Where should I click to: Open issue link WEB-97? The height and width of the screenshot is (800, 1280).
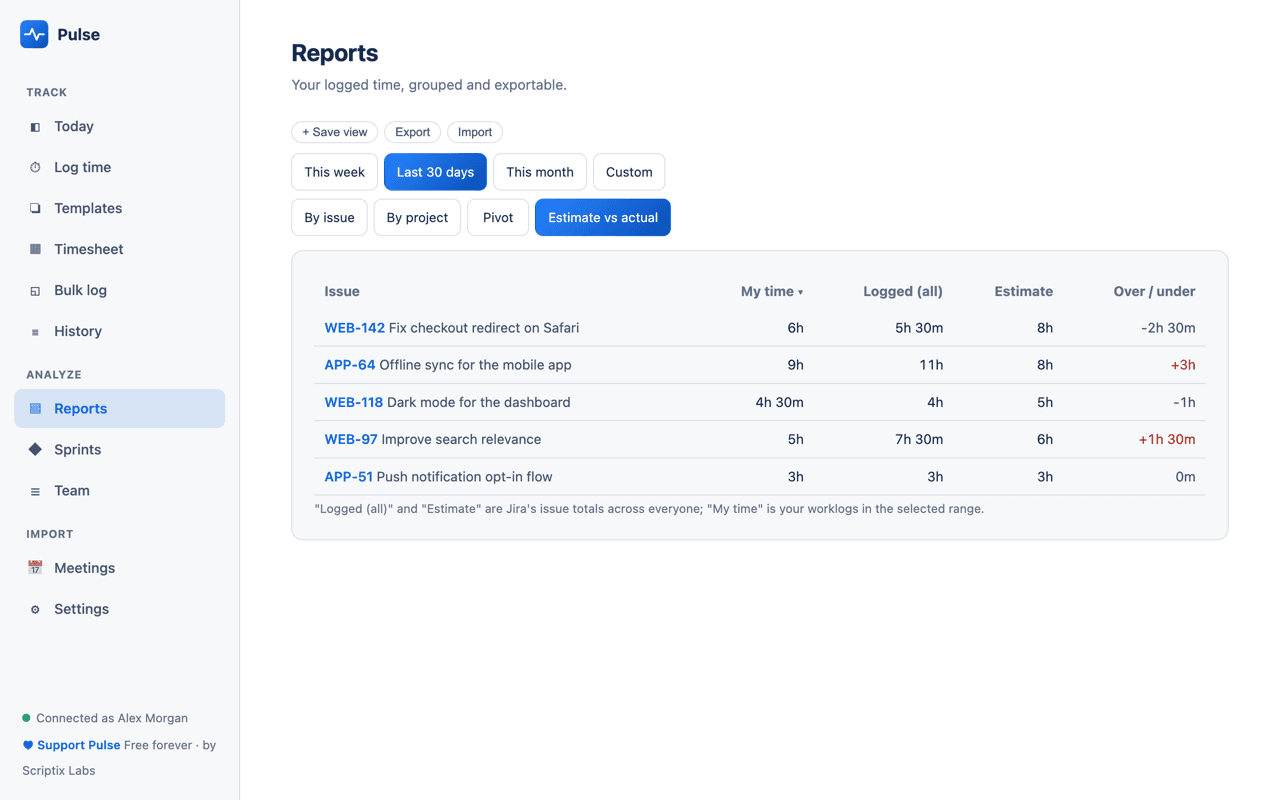click(350, 439)
